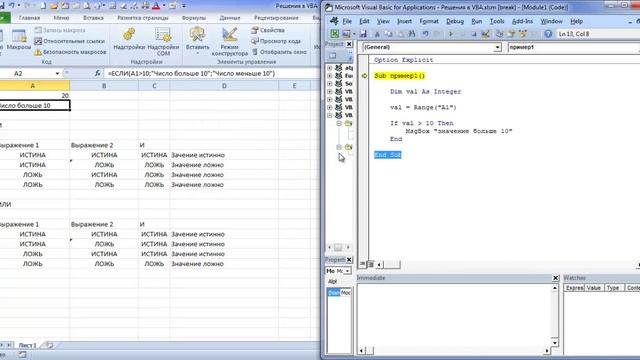Open the Tools menu in VBA editor
Screen dimensions: 640x360
[497, 21]
